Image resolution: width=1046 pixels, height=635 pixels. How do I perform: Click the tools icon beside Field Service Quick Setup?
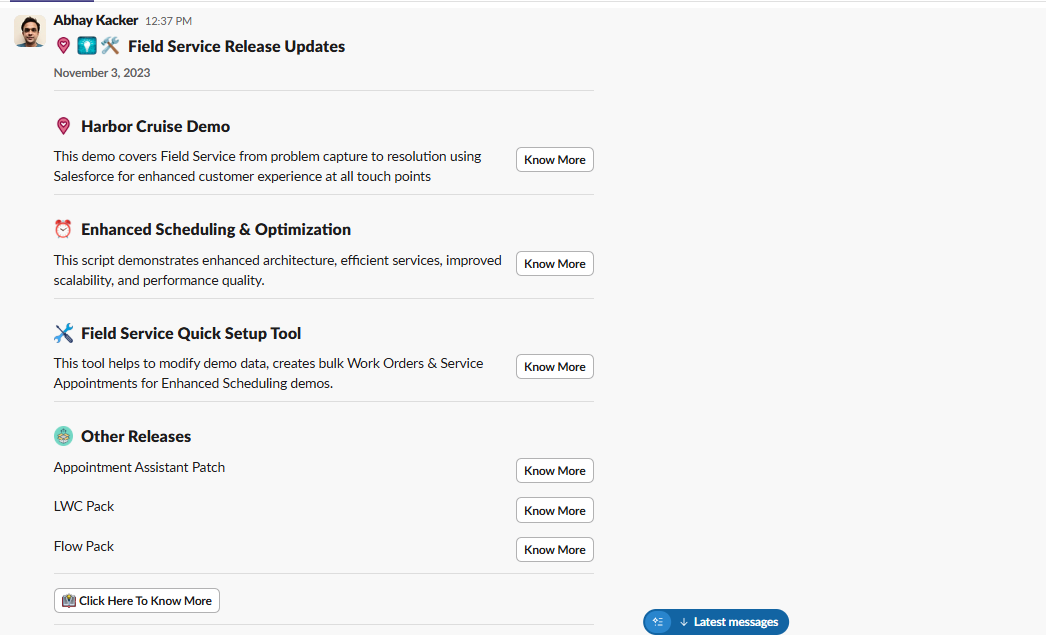(x=63, y=333)
